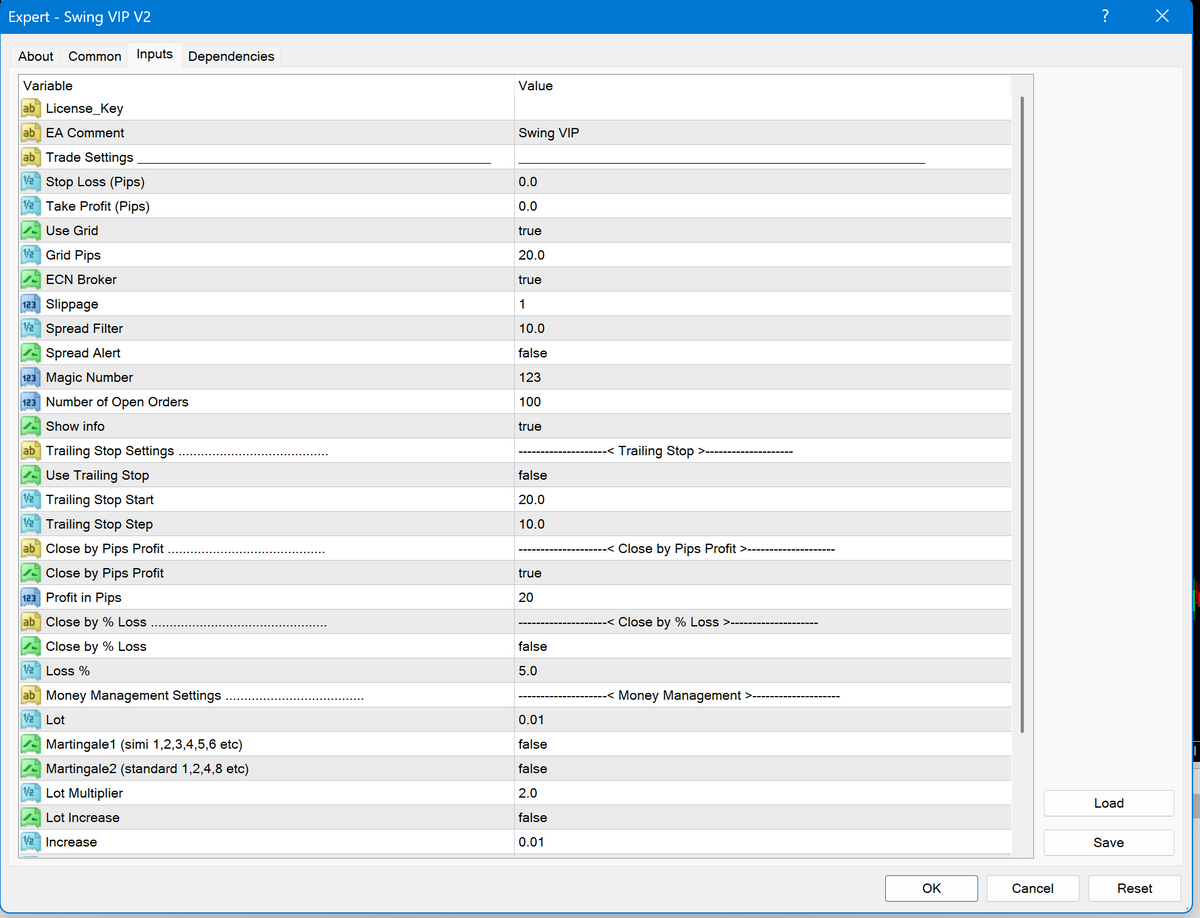Click the integer icon next to Slippage
1200x918 pixels.
[x=30, y=304]
